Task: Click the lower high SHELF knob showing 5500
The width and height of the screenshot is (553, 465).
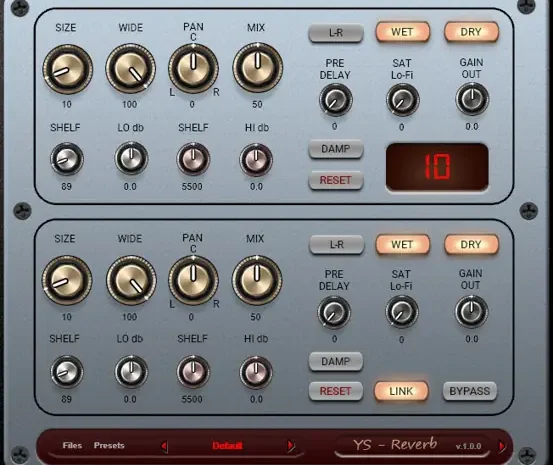Action: pos(193,372)
